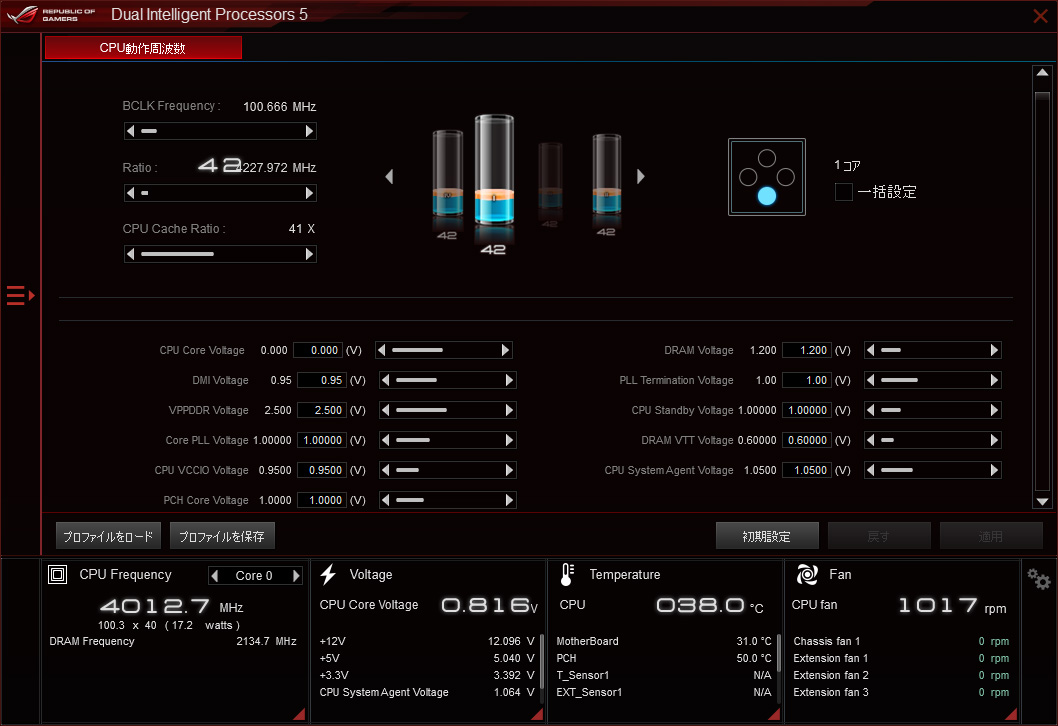The image size is (1058, 726).
Task: Select the left core circle in diagram
Action: (748, 177)
